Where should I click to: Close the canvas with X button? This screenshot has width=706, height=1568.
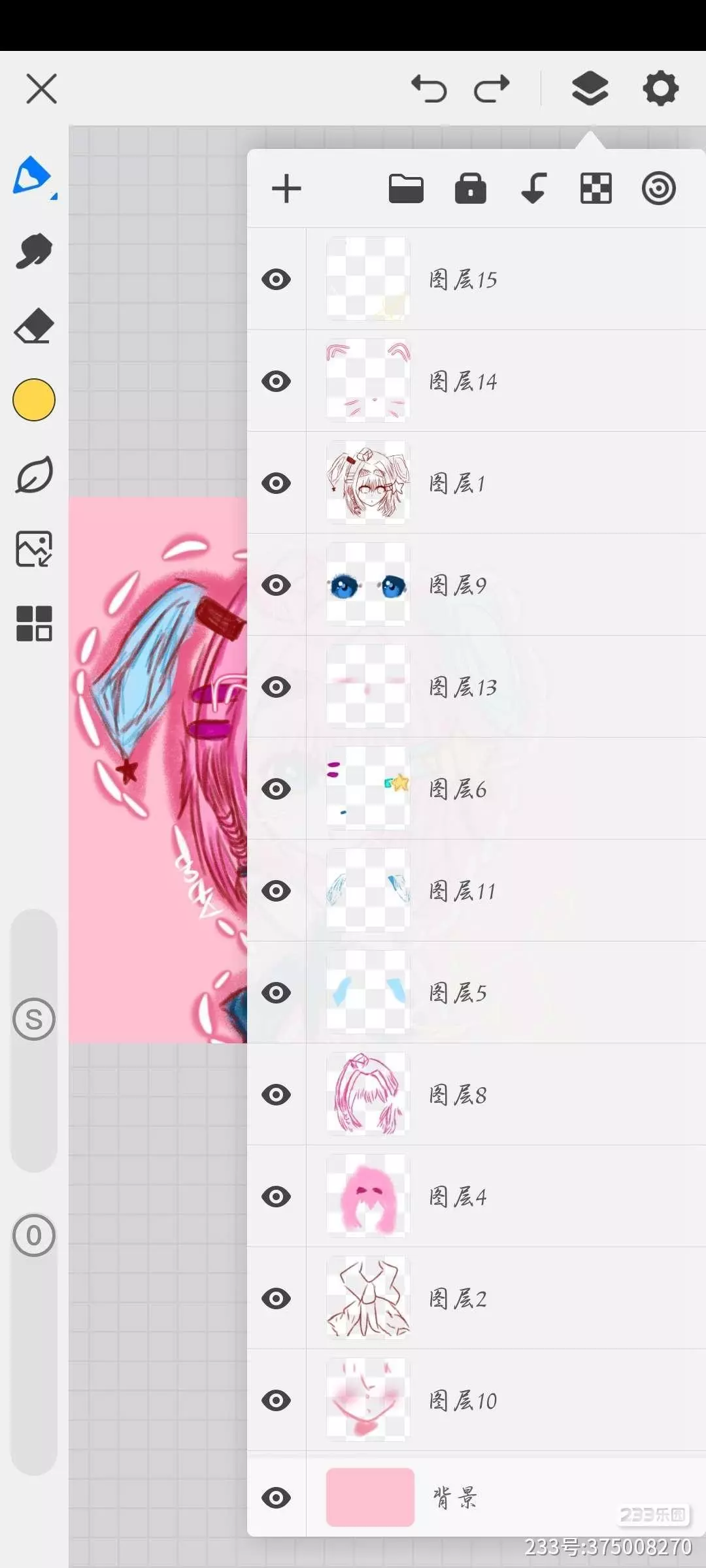click(x=42, y=88)
